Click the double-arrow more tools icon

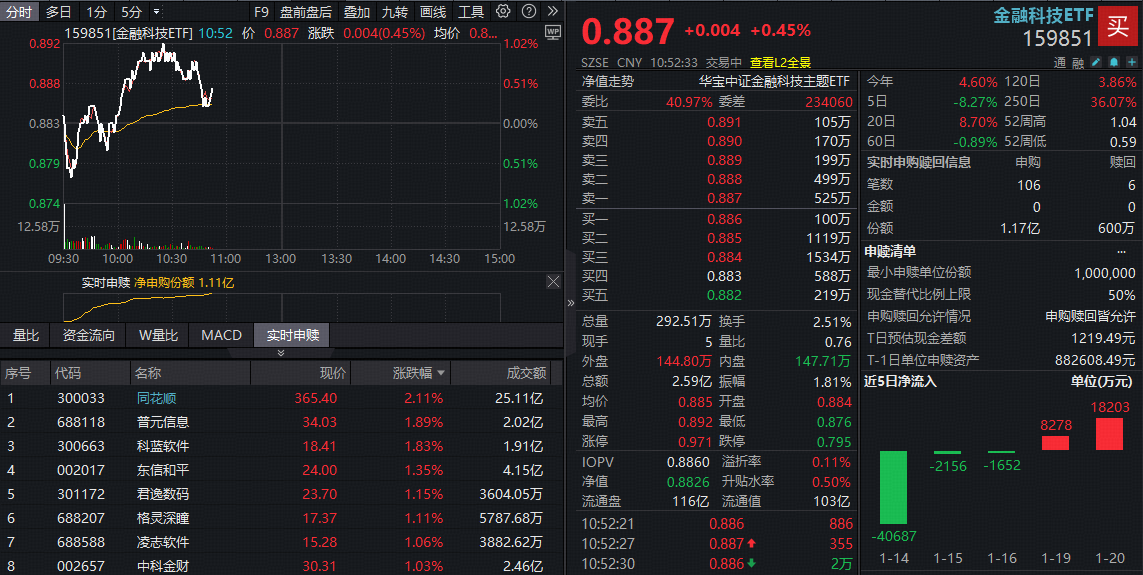coord(553,12)
